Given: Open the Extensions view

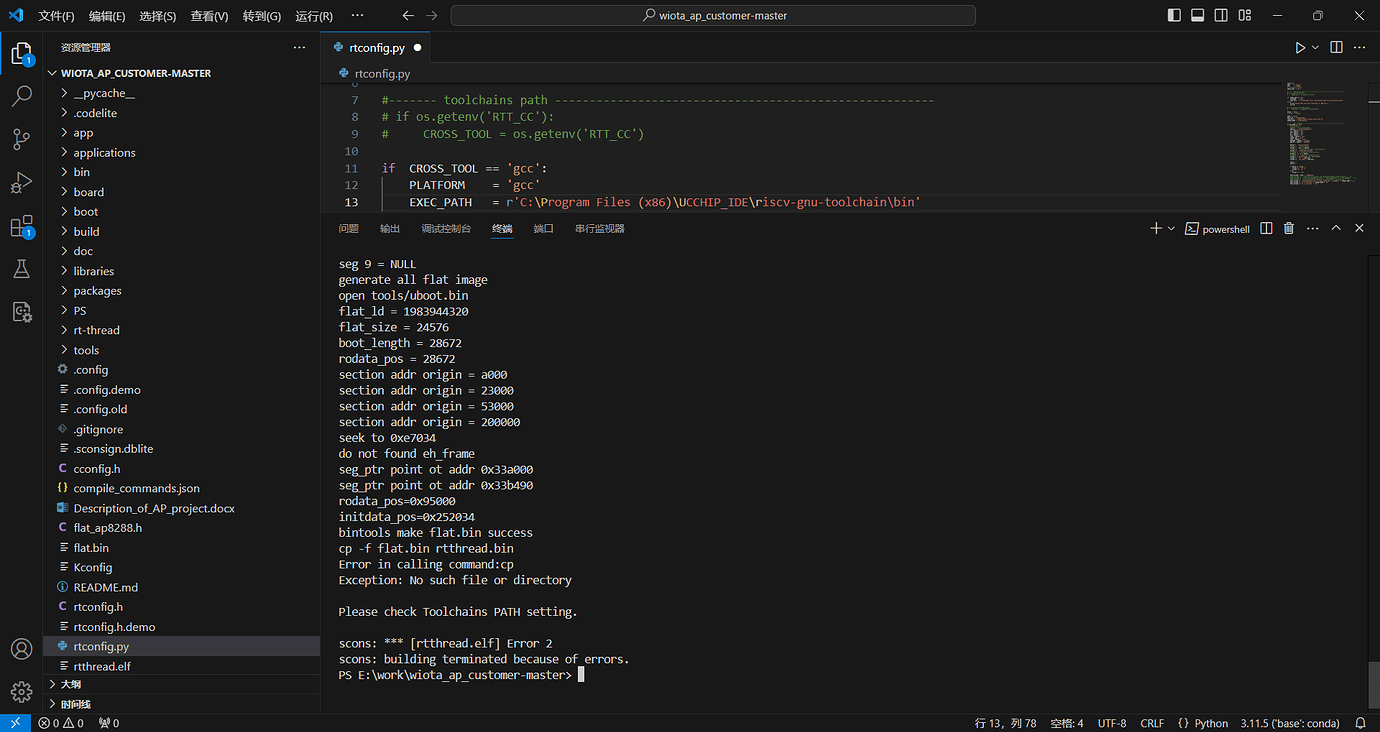Looking at the screenshot, I should 21,227.
